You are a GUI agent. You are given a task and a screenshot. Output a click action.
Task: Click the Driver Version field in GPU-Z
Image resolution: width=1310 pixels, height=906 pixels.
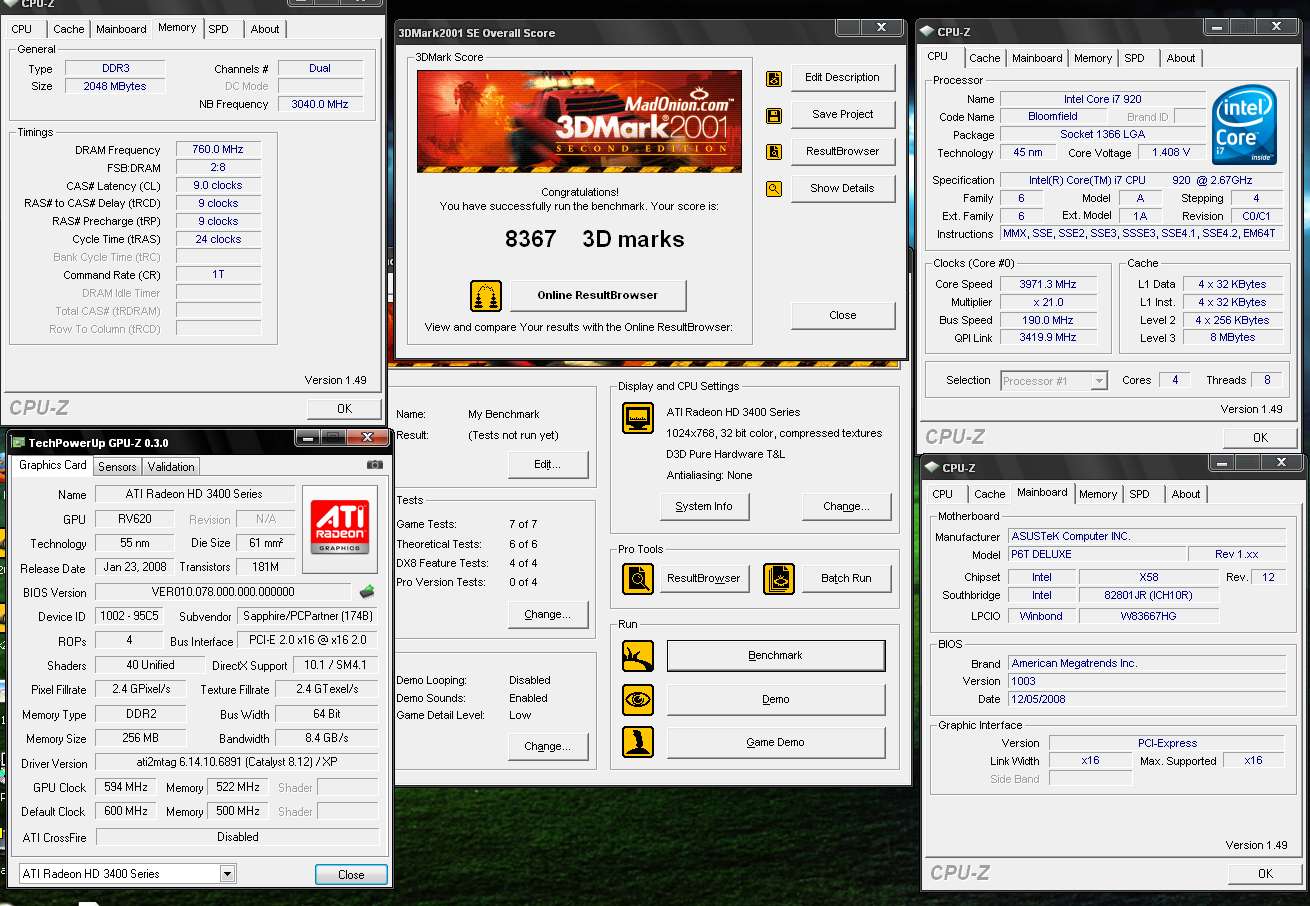click(237, 764)
